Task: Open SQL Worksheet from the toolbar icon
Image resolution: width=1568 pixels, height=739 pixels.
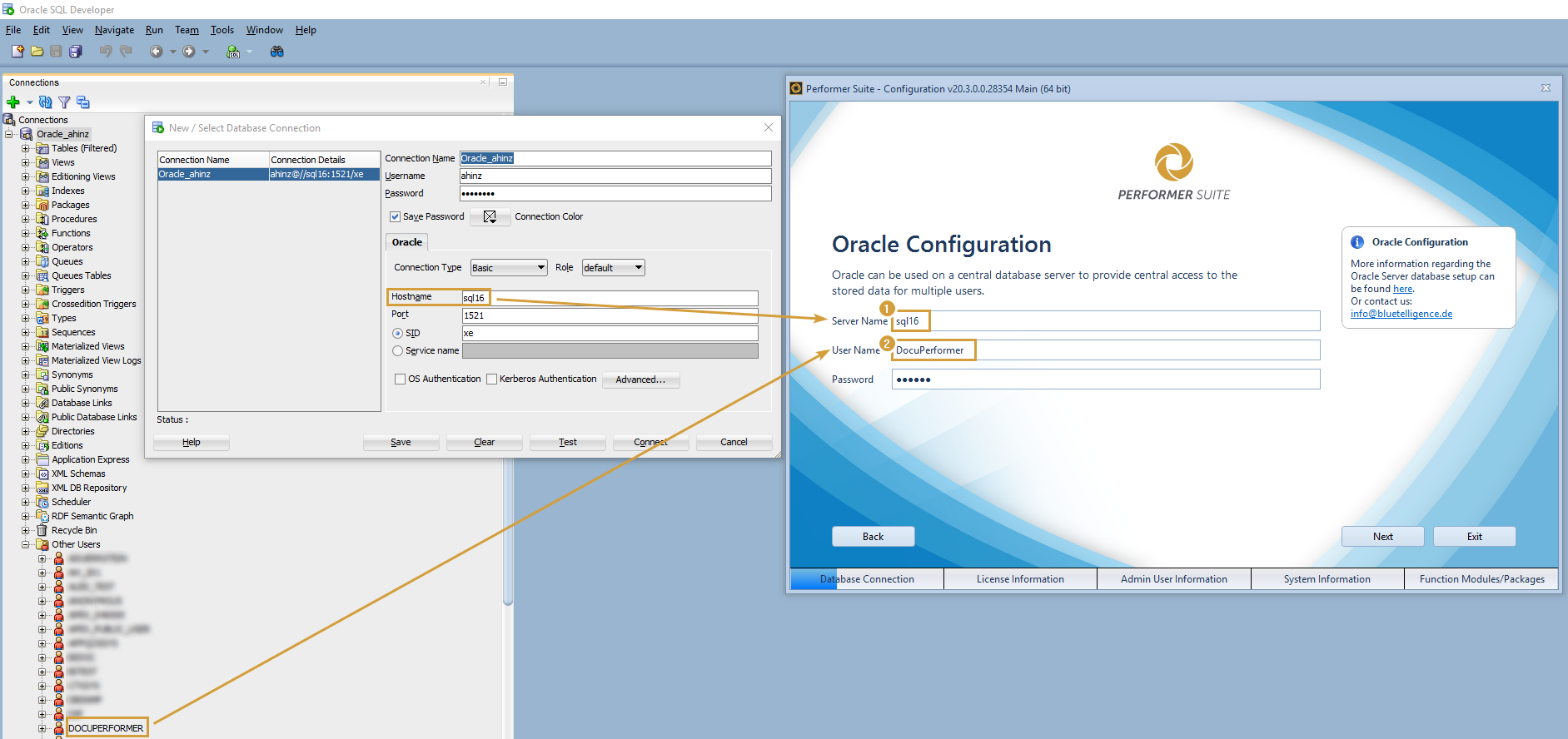Action: (233, 52)
